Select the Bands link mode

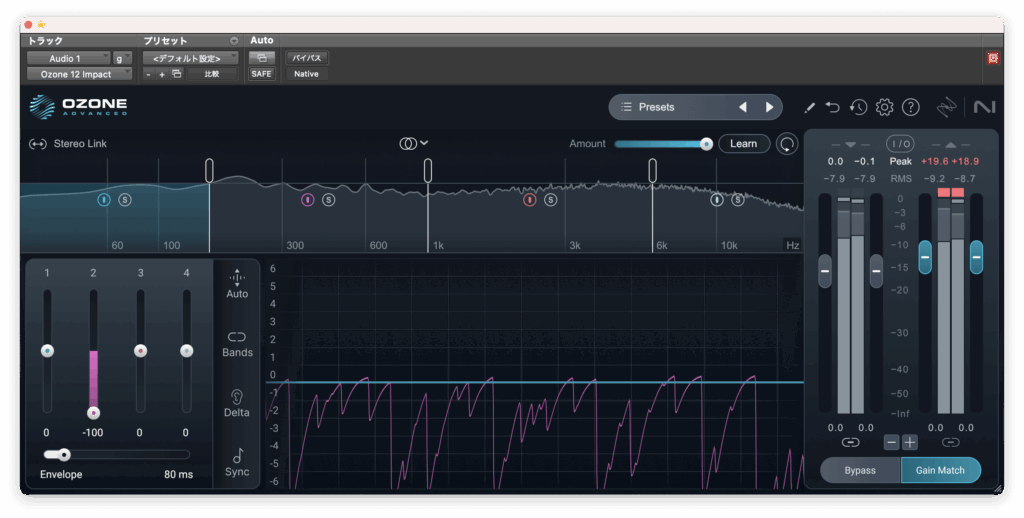(237, 344)
